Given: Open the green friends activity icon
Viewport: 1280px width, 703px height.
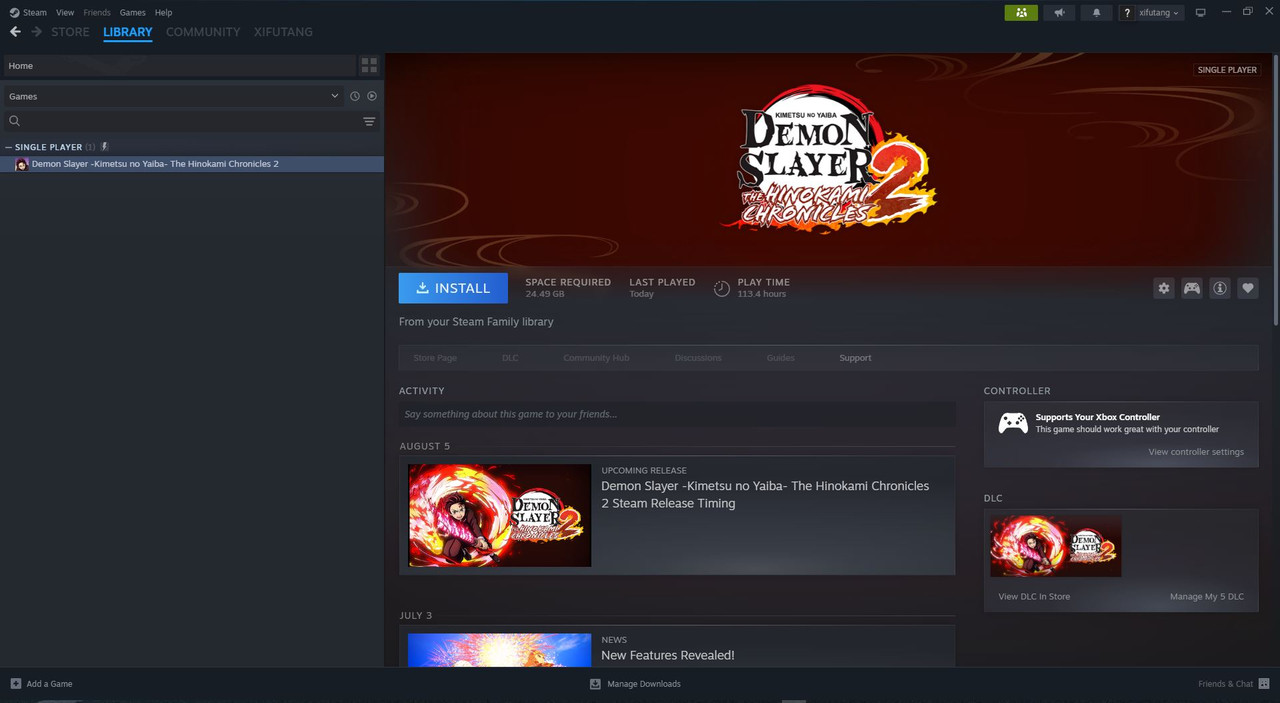Looking at the screenshot, I should point(1021,12).
